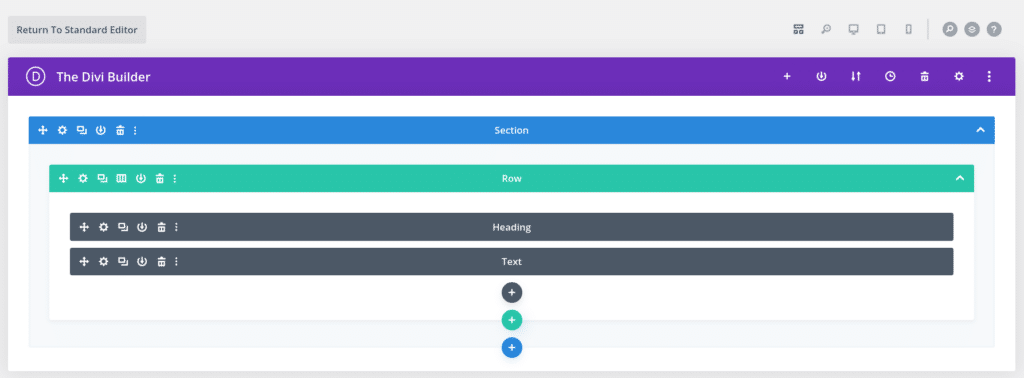Click Return To Standard Editor button

(x=77, y=30)
